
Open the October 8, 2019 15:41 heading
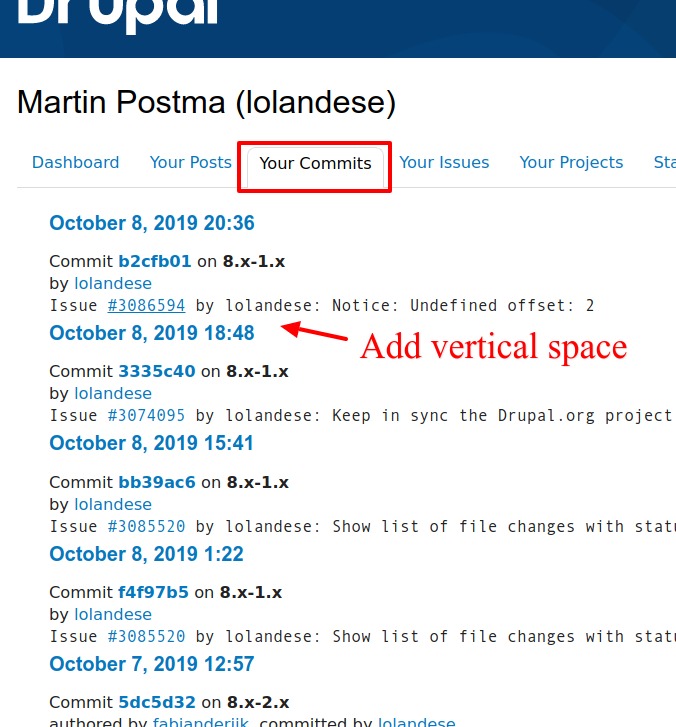(152, 443)
